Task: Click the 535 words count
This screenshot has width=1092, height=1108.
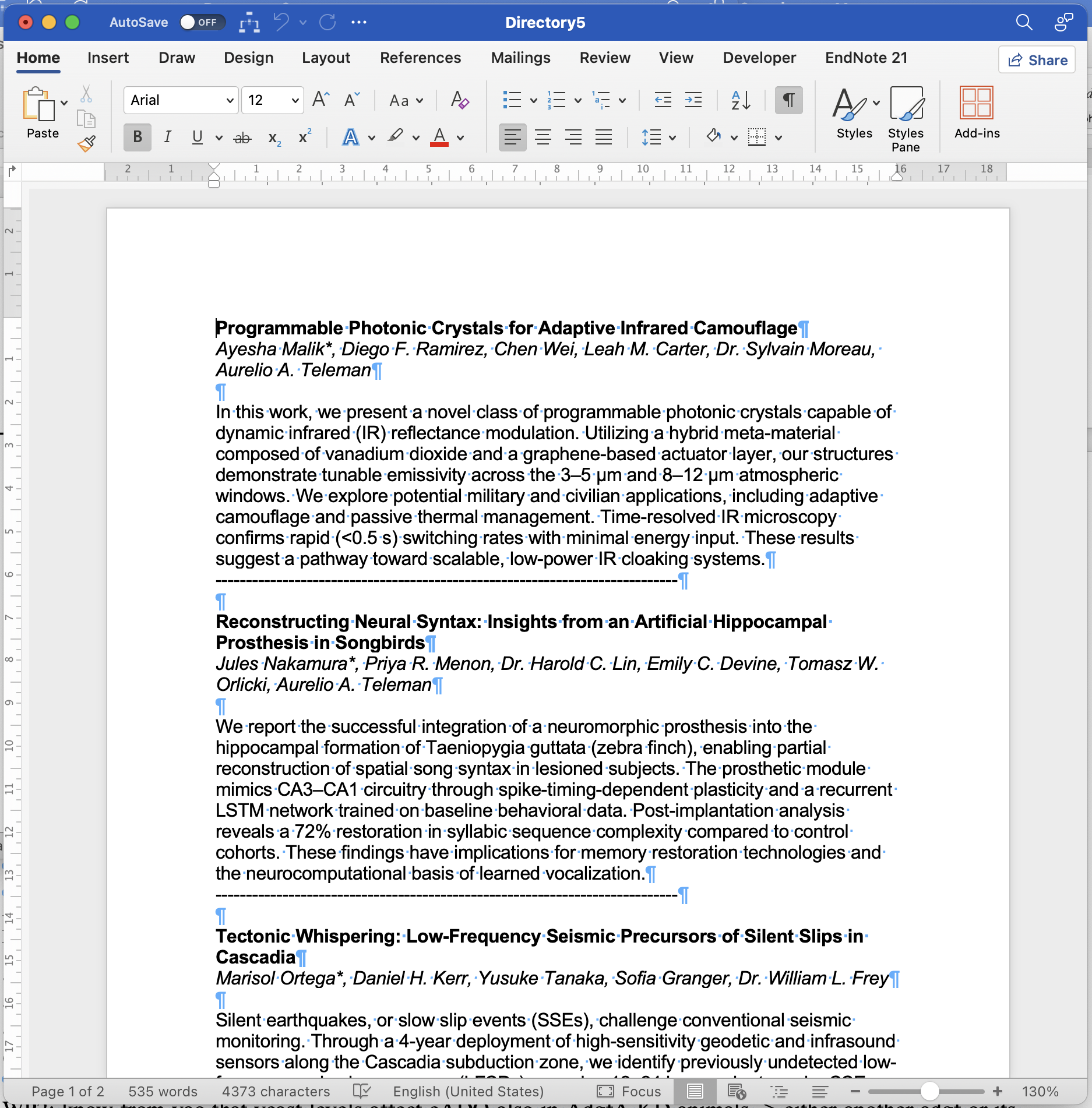Action: click(x=163, y=1091)
